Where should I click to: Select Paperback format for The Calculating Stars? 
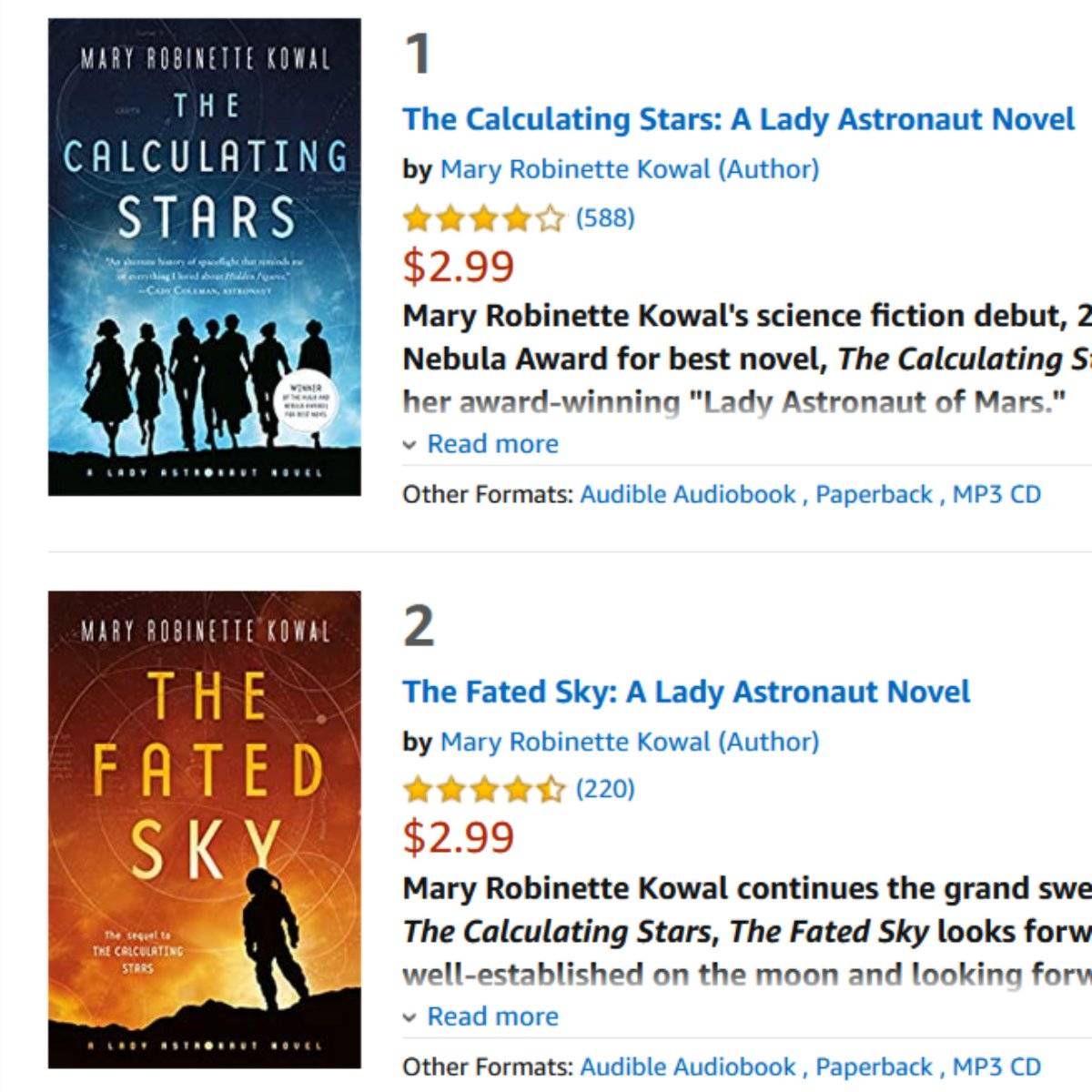tap(874, 494)
